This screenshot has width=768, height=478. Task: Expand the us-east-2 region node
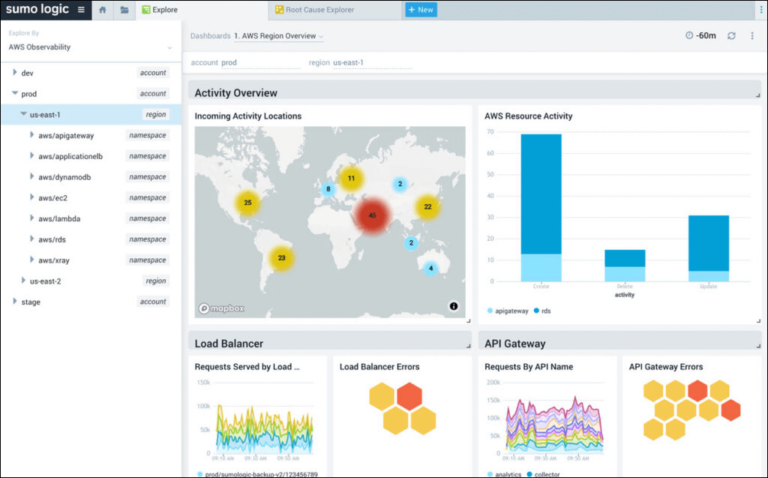23,281
